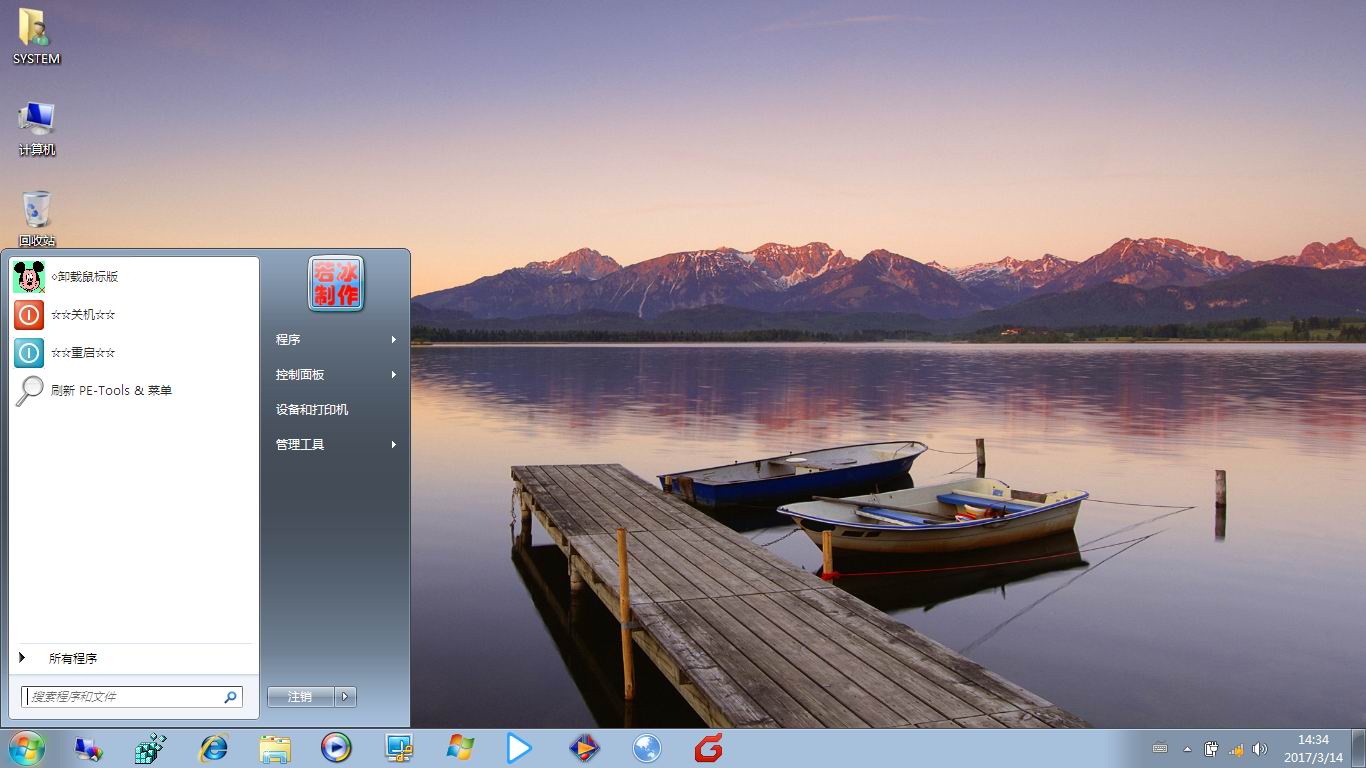Open the SYSTEM folder desktop icon

pyautogui.click(x=36, y=36)
